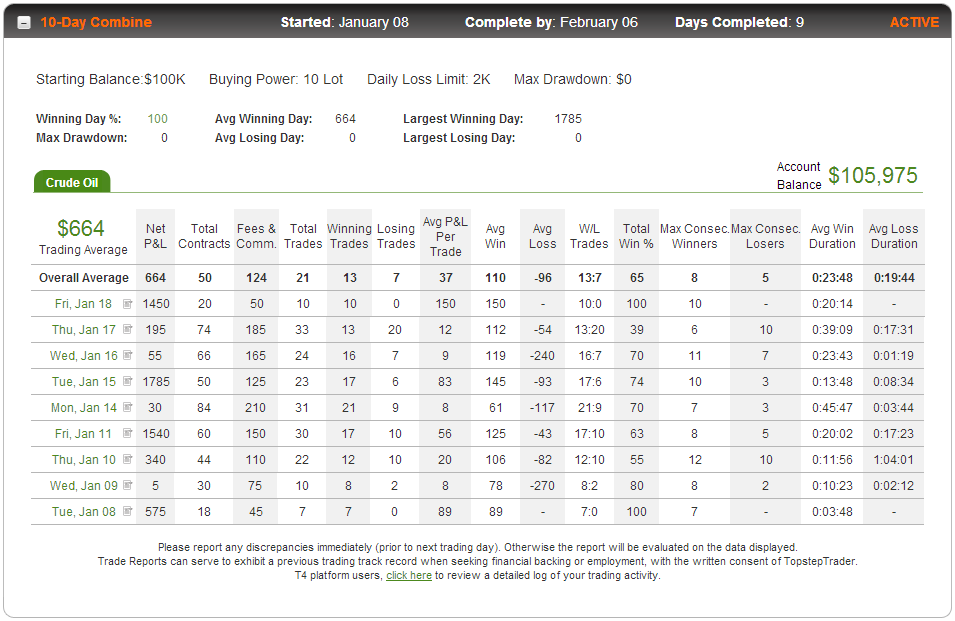Click the Largest Winning Day value 1785
The height and width of the screenshot is (621, 955).
point(568,119)
